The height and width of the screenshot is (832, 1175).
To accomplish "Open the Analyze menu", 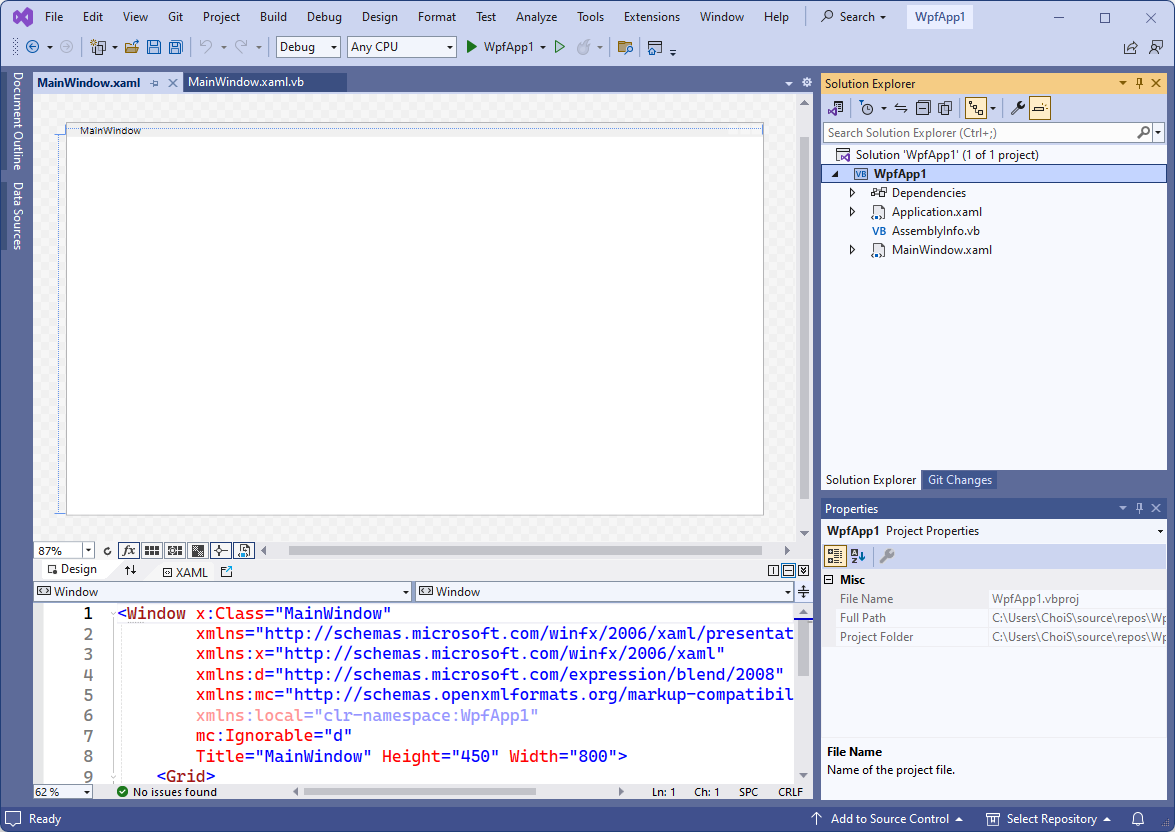I will click(x=537, y=16).
